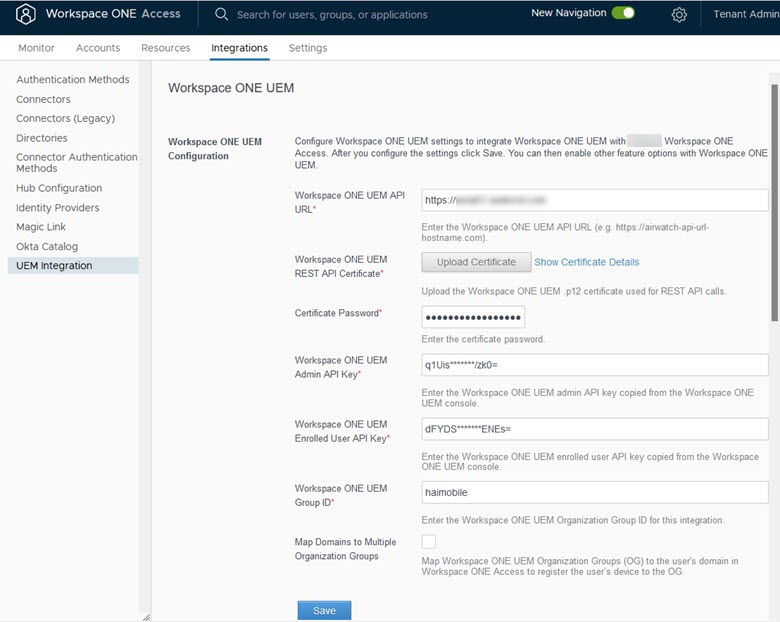Open Magic Link in the sidebar
The width and height of the screenshot is (780, 622).
click(41, 227)
